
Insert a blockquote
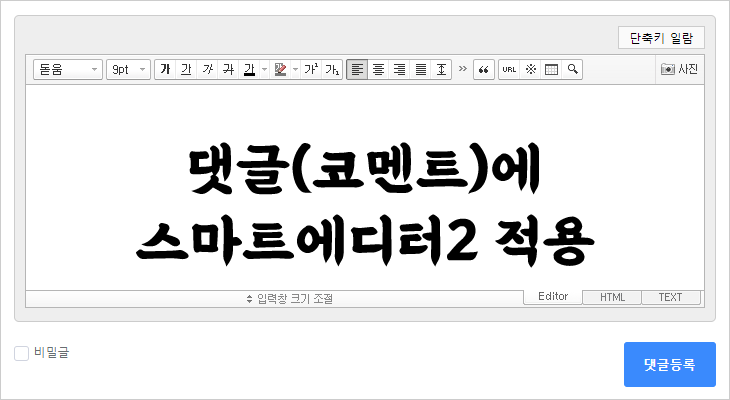(484, 70)
